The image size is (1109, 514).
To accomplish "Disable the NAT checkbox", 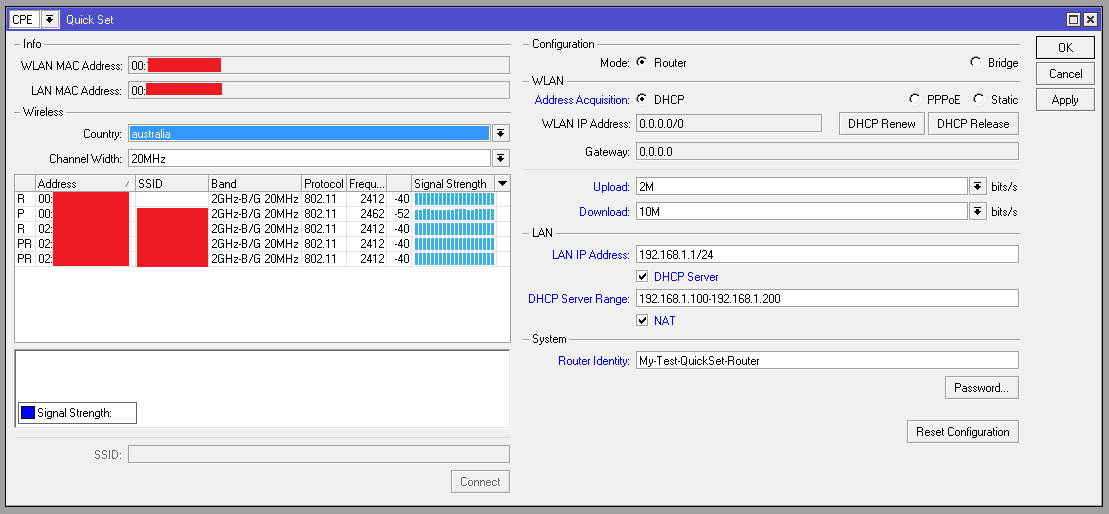I will (643, 320).
